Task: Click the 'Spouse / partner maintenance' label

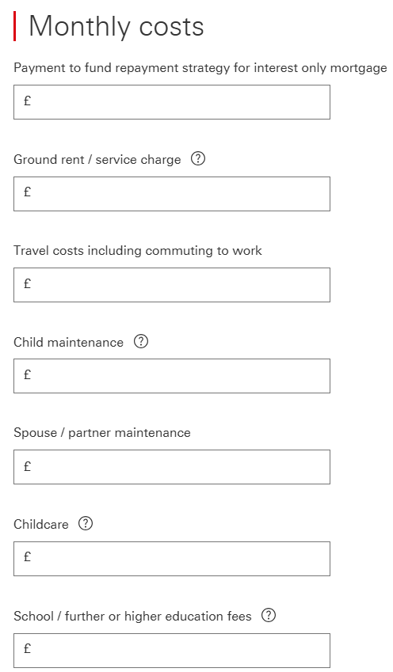Action: (102, 432)
